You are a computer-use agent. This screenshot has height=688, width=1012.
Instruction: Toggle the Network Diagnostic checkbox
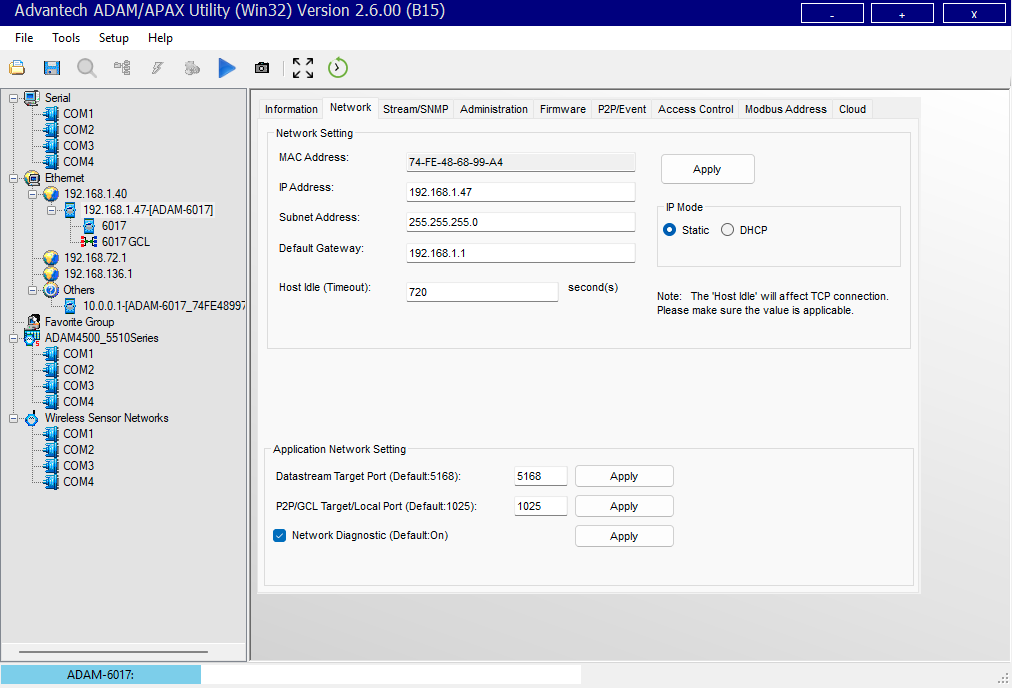(x=279, y=535)
